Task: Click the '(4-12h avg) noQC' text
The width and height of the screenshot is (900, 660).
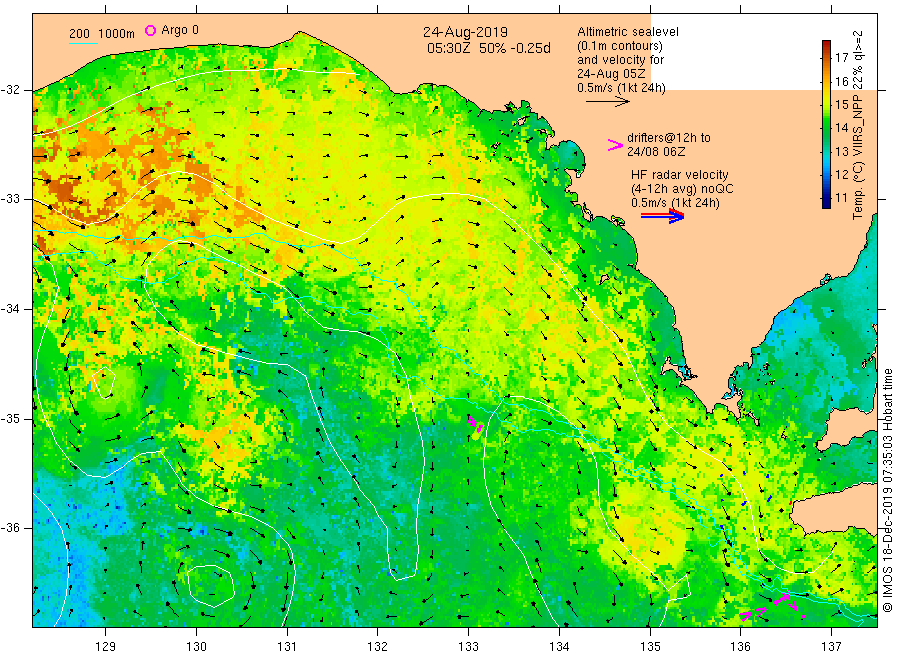Action: coord(682,189)
